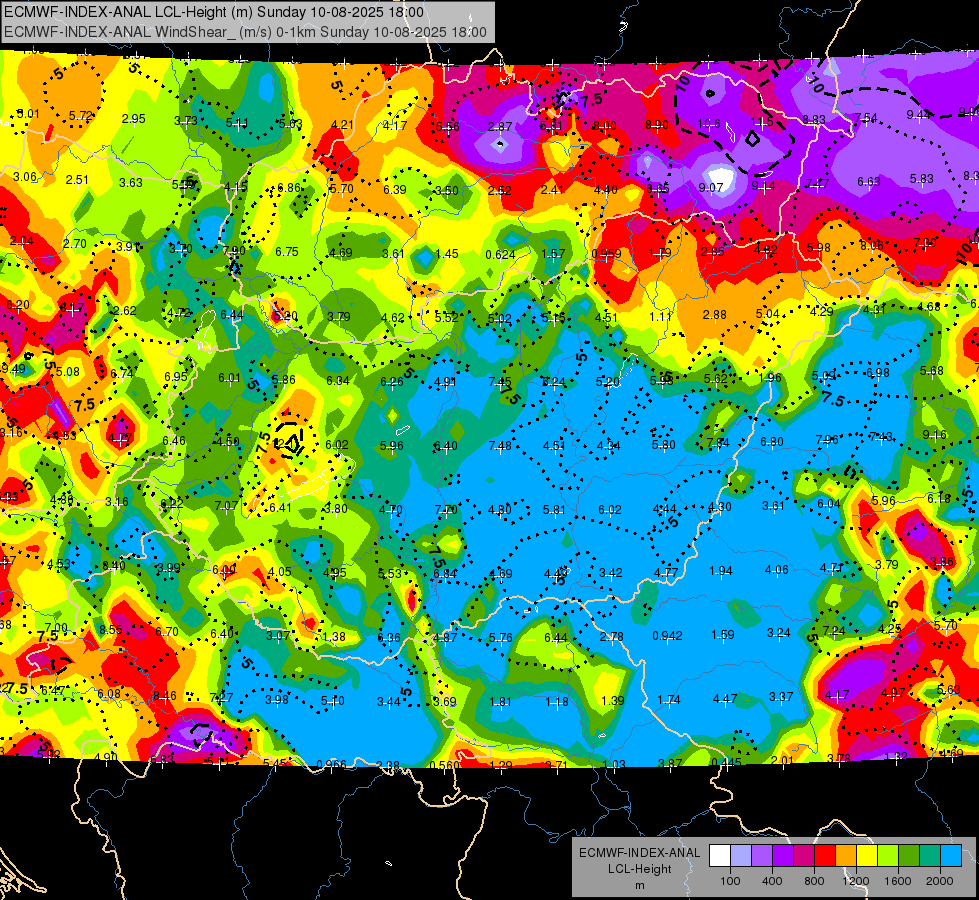This screenshot has width=979, height=900.
Task: Click the wind shear value 6.75
Action: point(287,251)
